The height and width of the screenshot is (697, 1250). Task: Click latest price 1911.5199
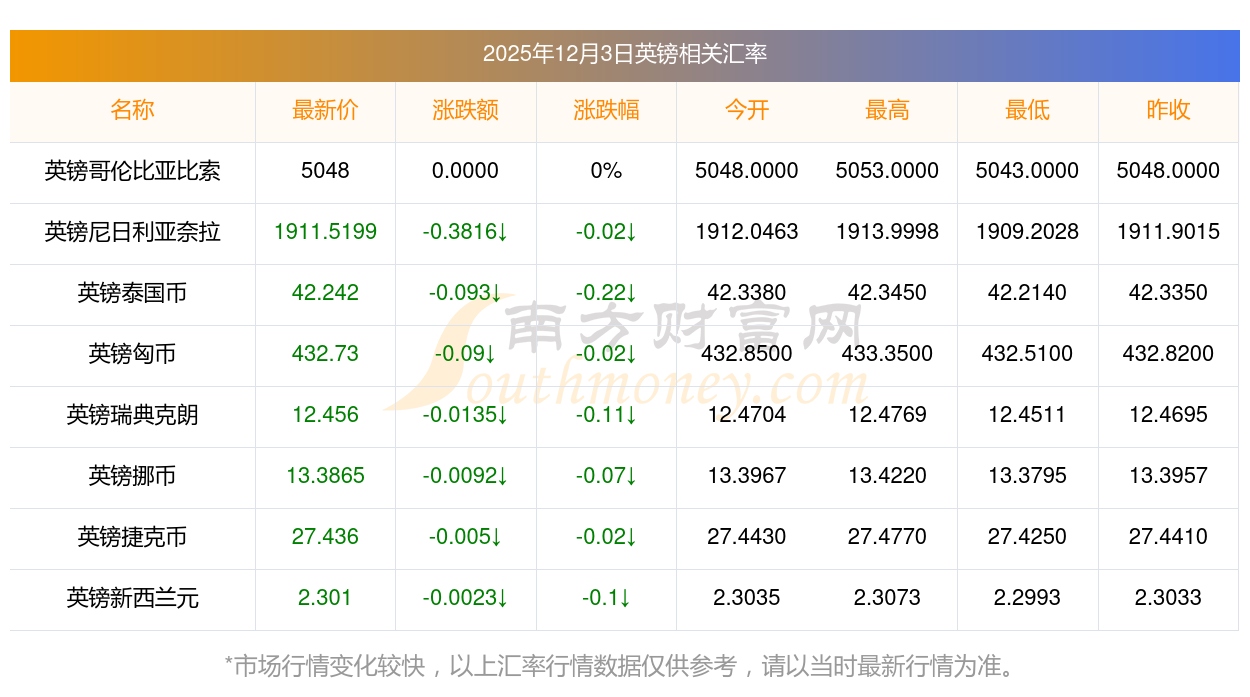pyautogui.click(x=325, y=232)
